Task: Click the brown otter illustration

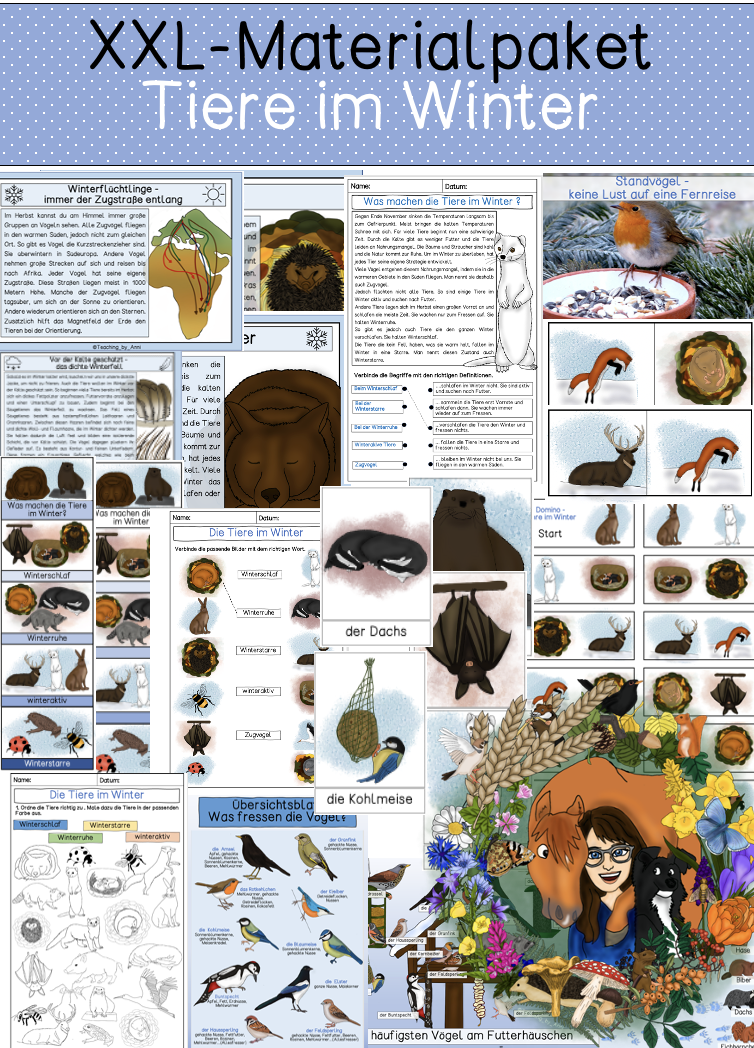Action: (x=476, y=529)
